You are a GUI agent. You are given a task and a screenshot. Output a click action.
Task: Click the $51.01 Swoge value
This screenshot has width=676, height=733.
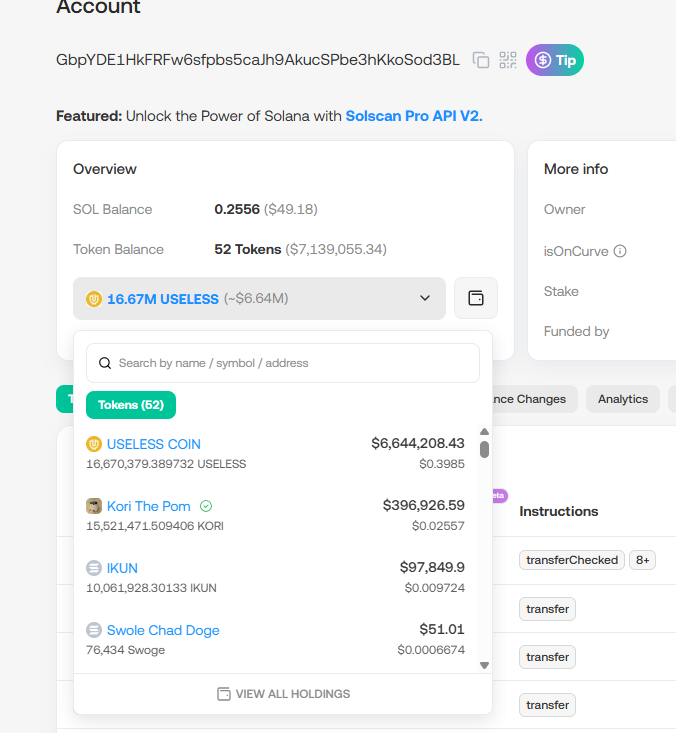click(x=442, y=629)
